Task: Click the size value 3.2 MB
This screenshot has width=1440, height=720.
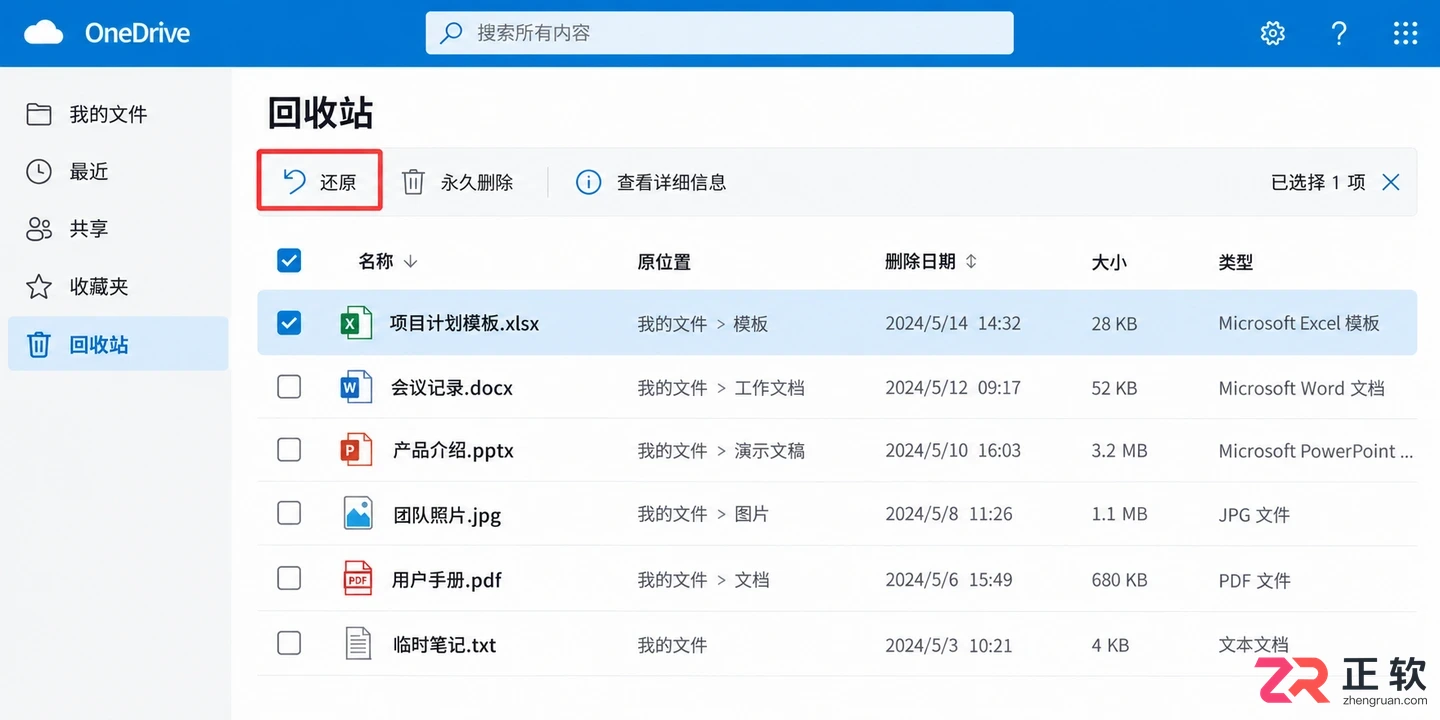Action: pos(1119,451)
